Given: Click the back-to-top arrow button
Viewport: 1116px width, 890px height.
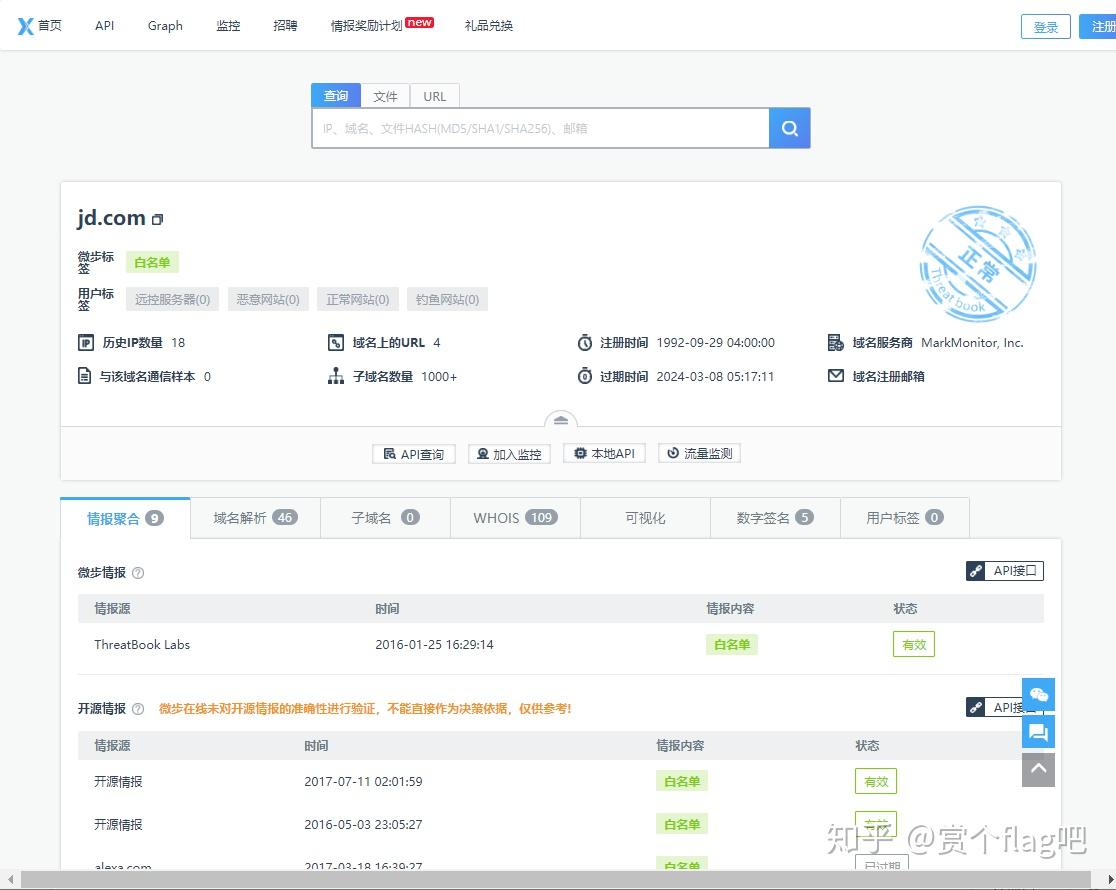Looking at the screenshot, I should click(x=1038, y=769).
